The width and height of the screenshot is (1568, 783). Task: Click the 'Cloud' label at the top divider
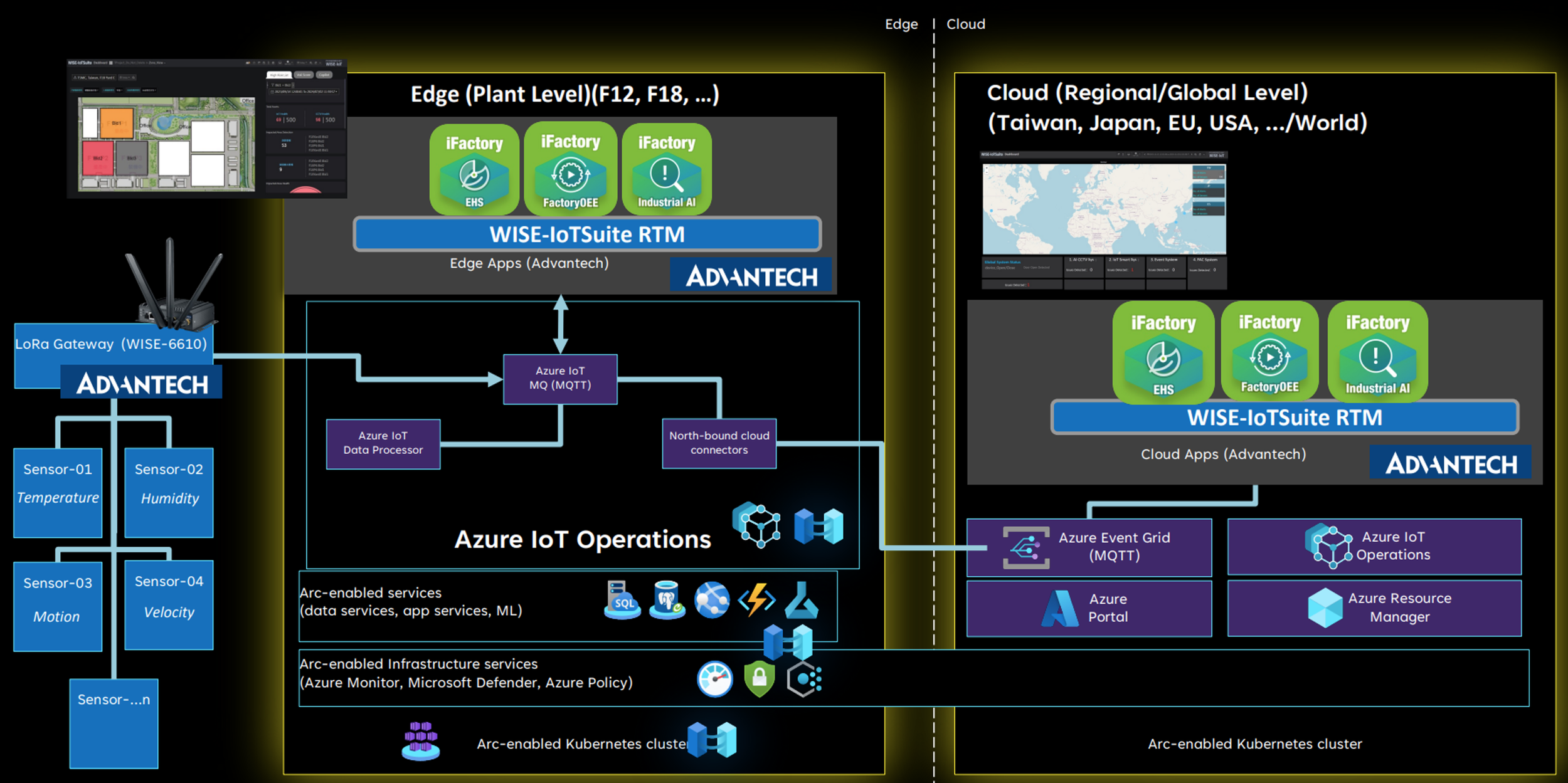click(966, 24)
